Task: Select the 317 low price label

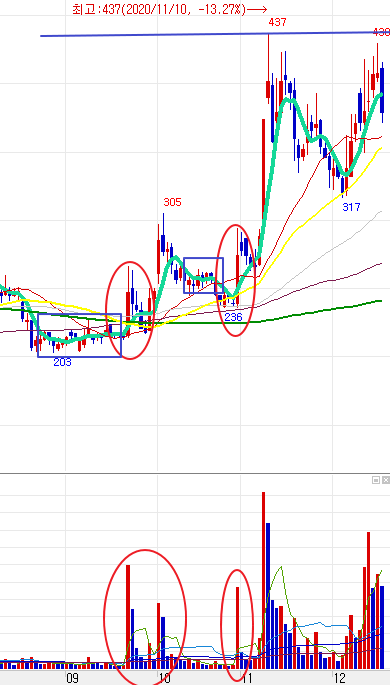Action: (x=351, y=207)
